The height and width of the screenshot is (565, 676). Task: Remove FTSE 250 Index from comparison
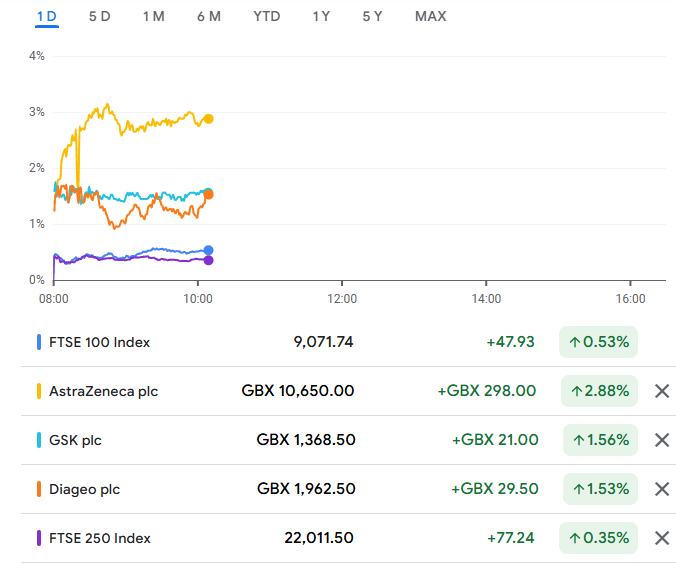(x=662, y=538)
